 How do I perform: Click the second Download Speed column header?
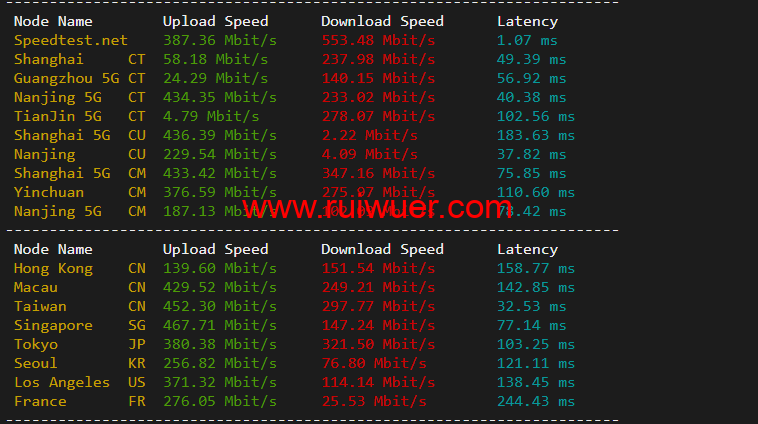click(382, 249)
